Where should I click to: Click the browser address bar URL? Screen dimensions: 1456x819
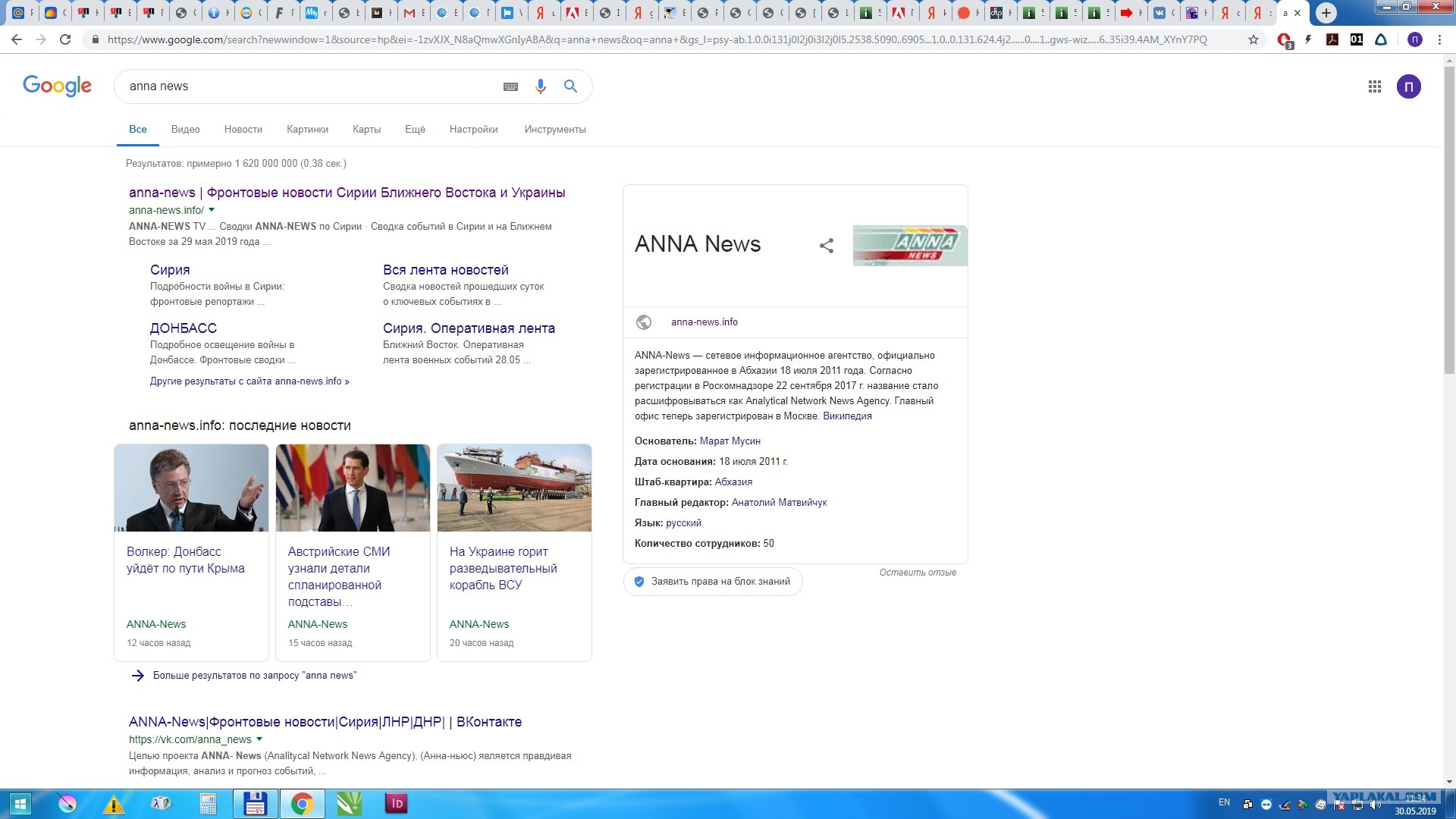pos(657,39)
